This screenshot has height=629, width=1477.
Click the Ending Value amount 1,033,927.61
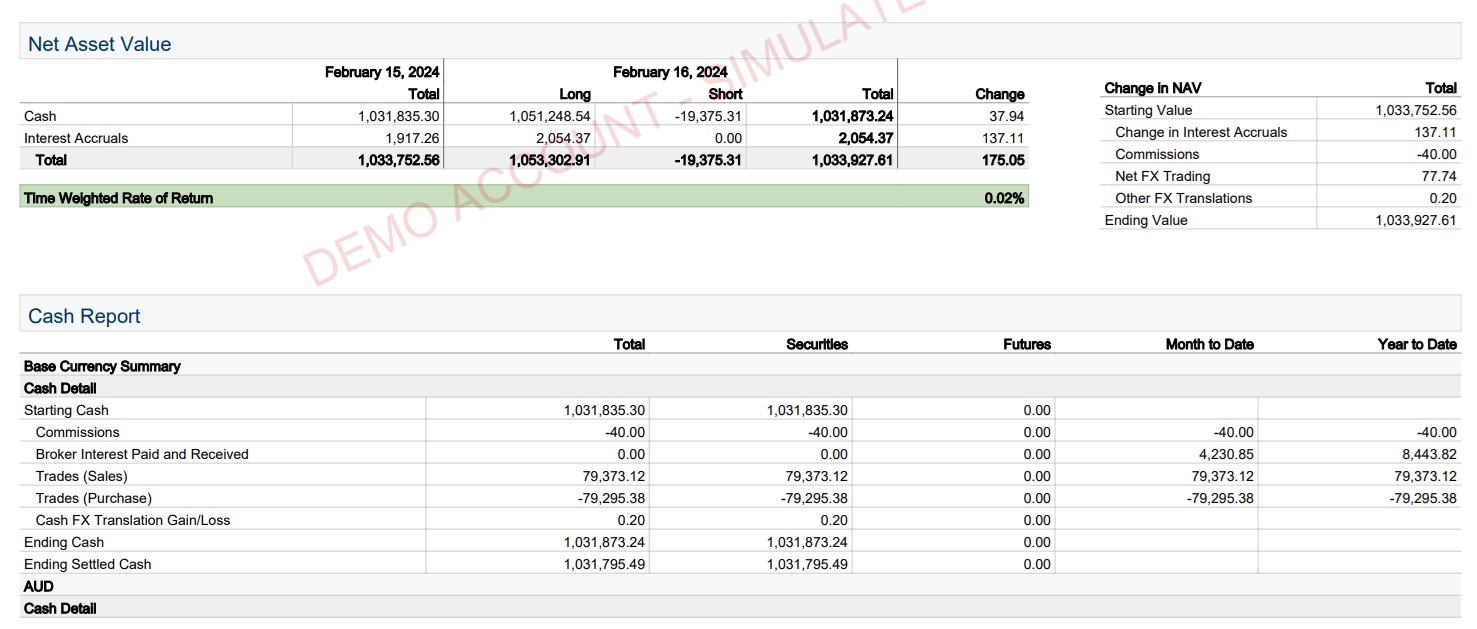1416,220
